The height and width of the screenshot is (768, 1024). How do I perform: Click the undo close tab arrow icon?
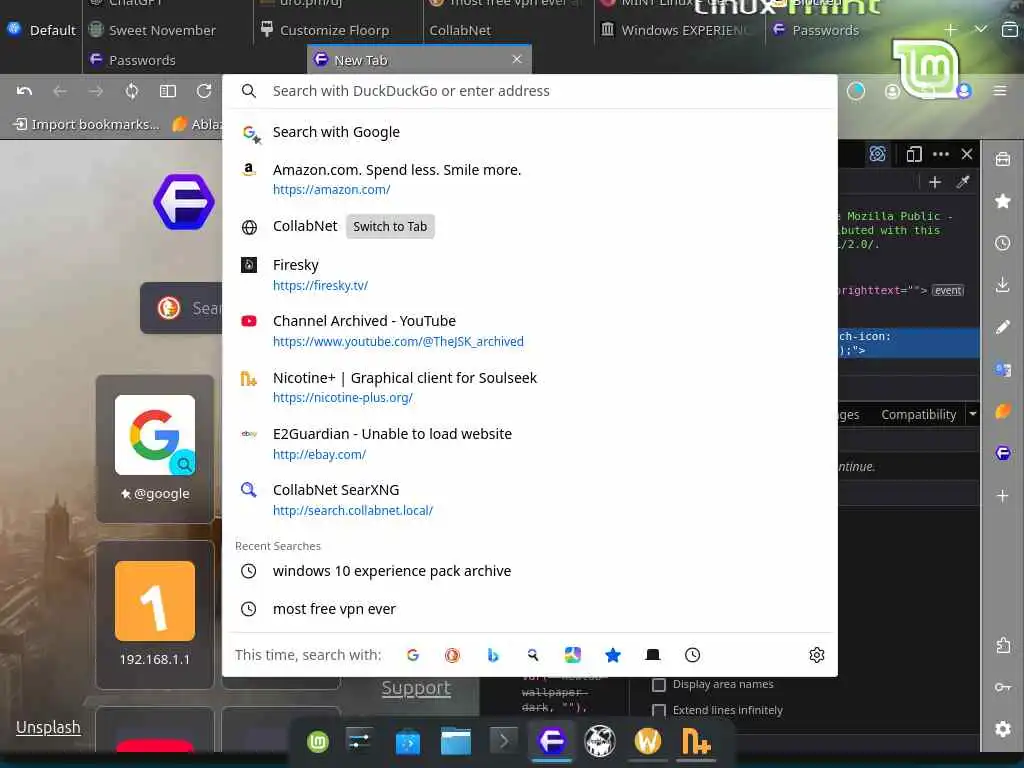coord(24,91)
